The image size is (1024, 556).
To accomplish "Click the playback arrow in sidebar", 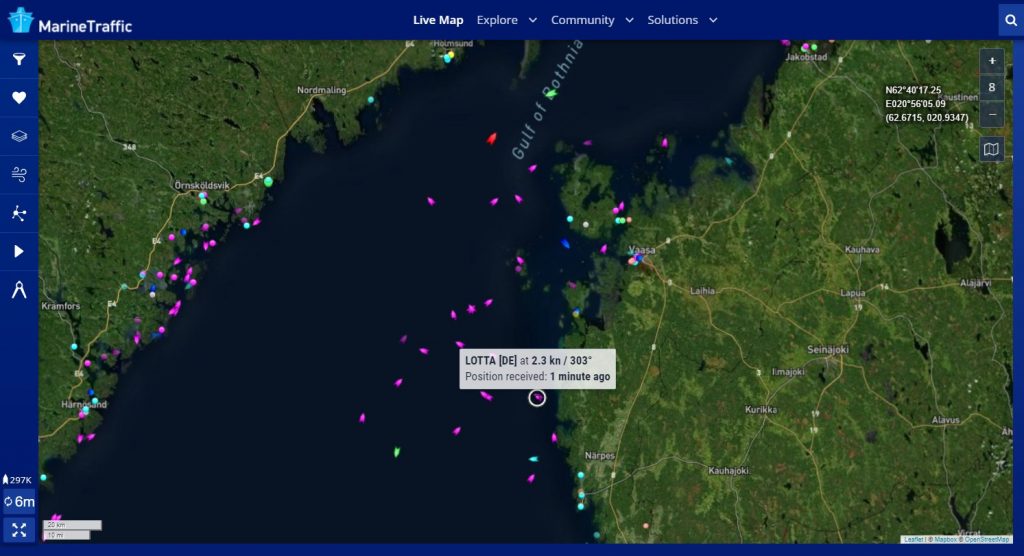I will [19, 251].
